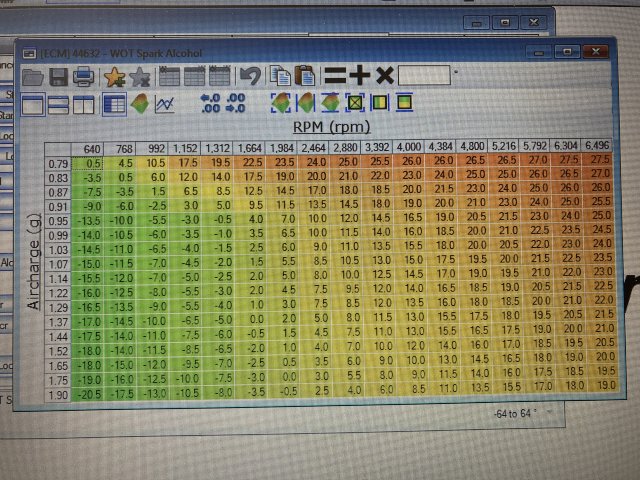The height and width of the screenshot is (480, 640).
Task: Click the plus sign add-value button
Action: click(360, 76)
